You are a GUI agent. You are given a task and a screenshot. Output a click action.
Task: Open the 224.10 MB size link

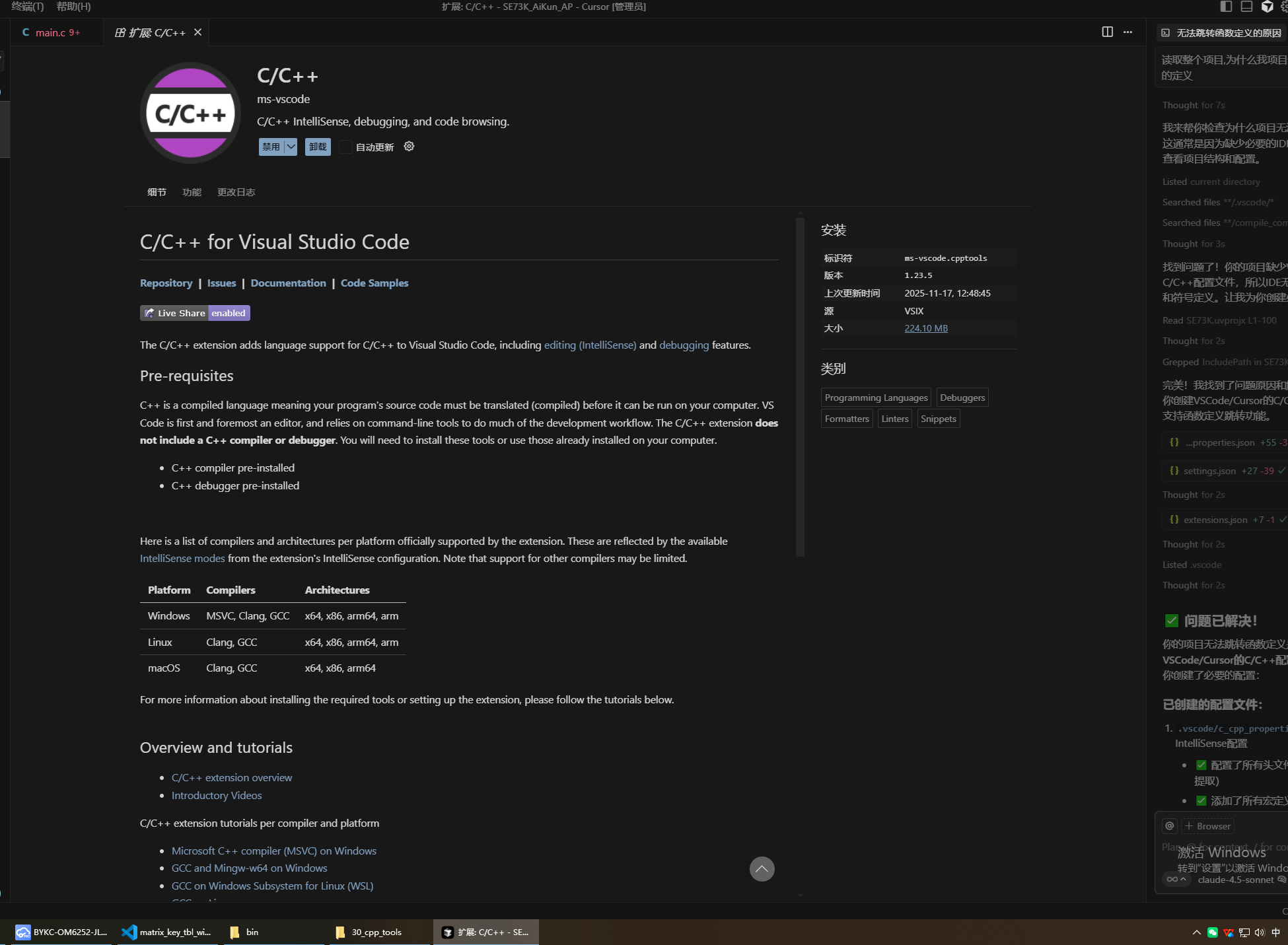tap(926, 328)
